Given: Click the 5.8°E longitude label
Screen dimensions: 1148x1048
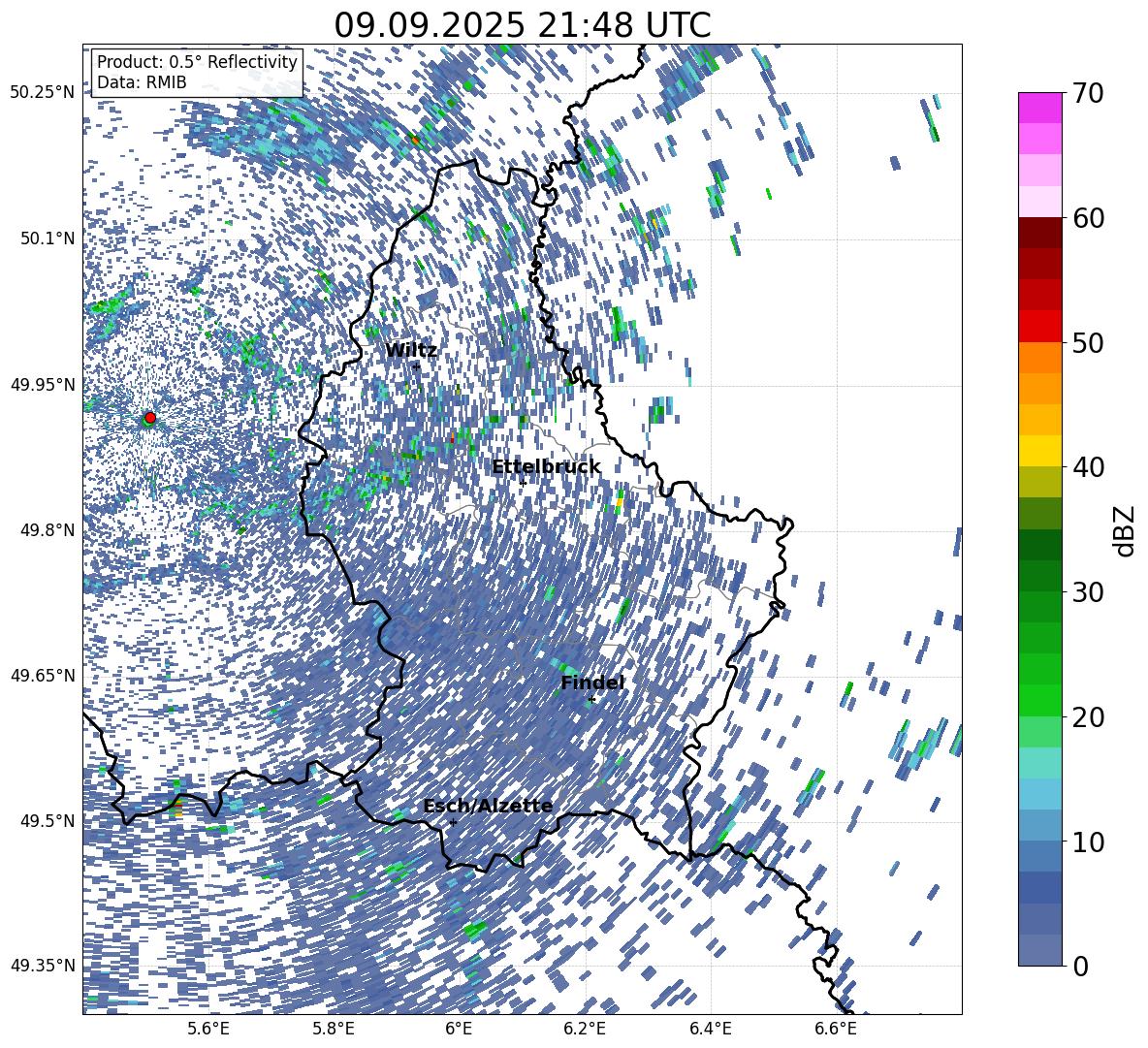Looking at the screenshot, I should tap(334, 1029).
